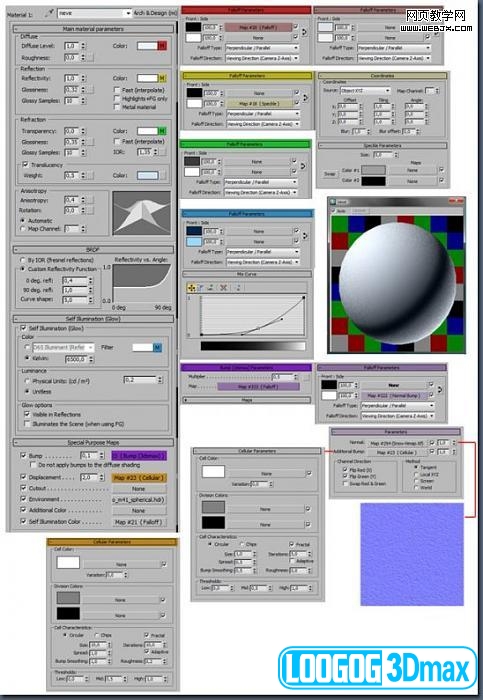This screenshot has width=483, height=700.
Task: Toggle Visible in Reflections checkbox
Action: tap(27, 414)
